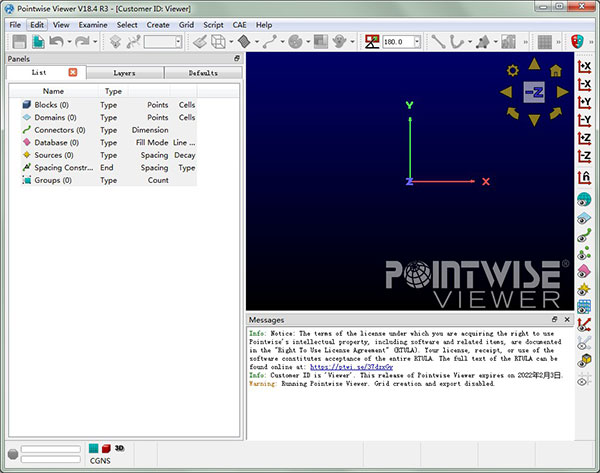This screenshot has width=600, height=473.
Task: Click the -Z cube face in navigator
Action: coord(534,90)
